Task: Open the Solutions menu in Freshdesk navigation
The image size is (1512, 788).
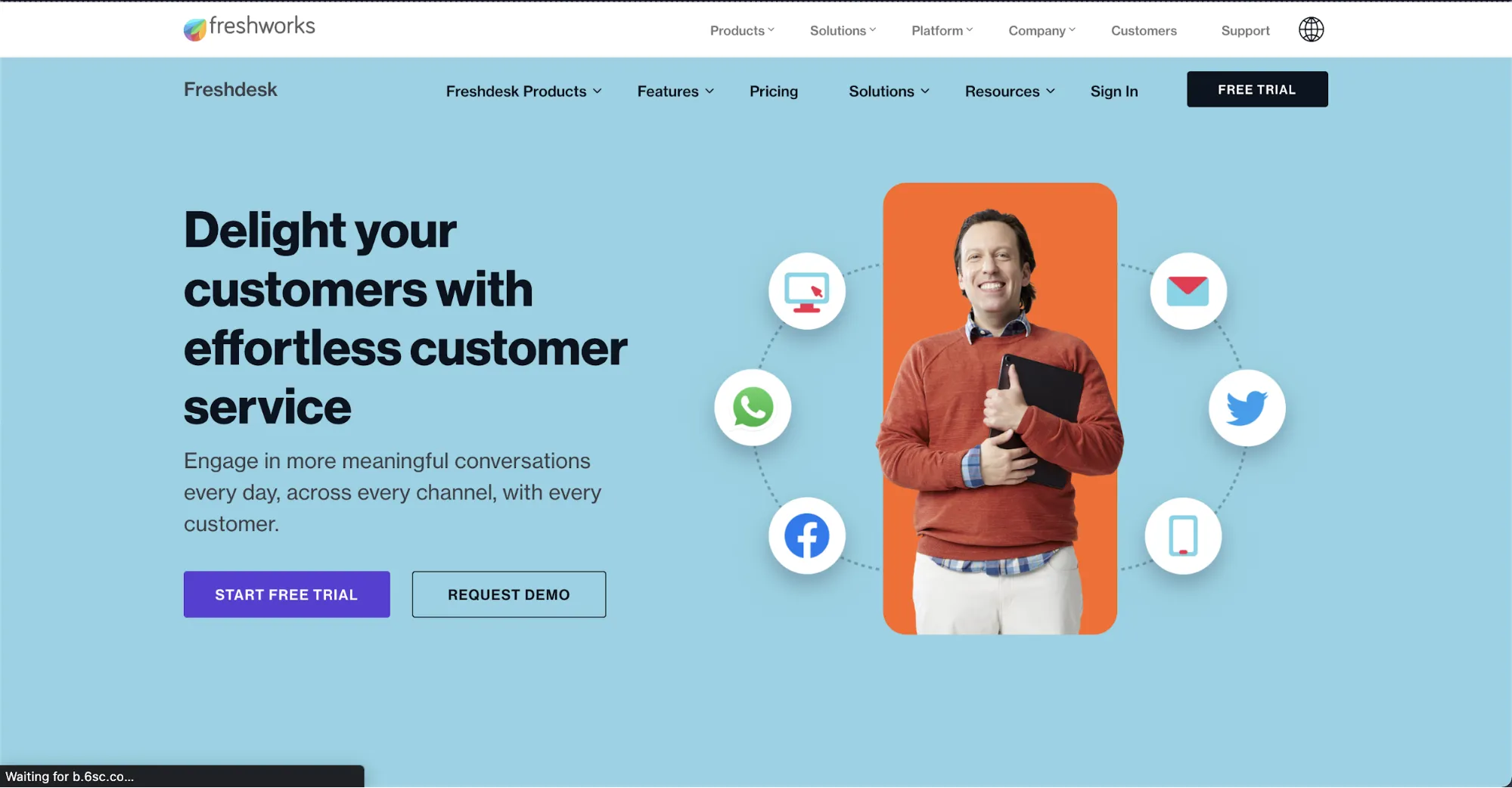Action: click(889, 91)
